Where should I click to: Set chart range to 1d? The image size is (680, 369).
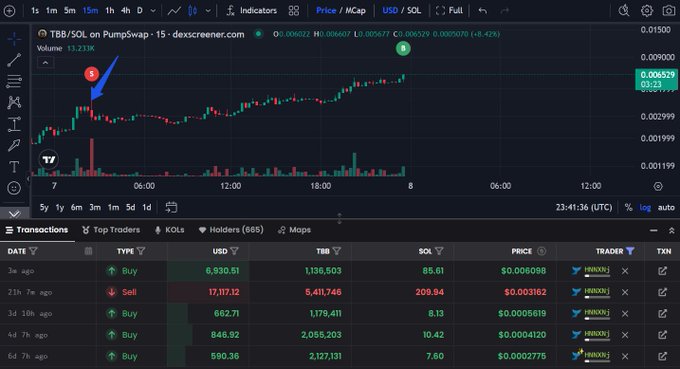(147, 207)
